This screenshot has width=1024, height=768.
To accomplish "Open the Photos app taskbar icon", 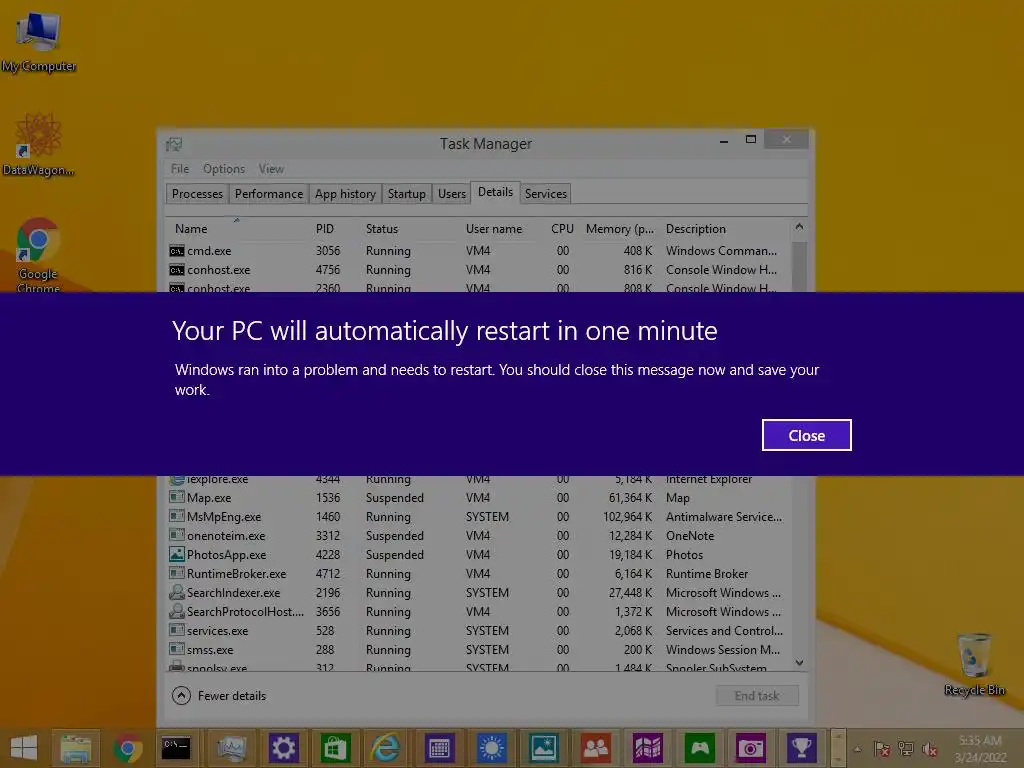I will pyautogui.click(x=543, y=748).
